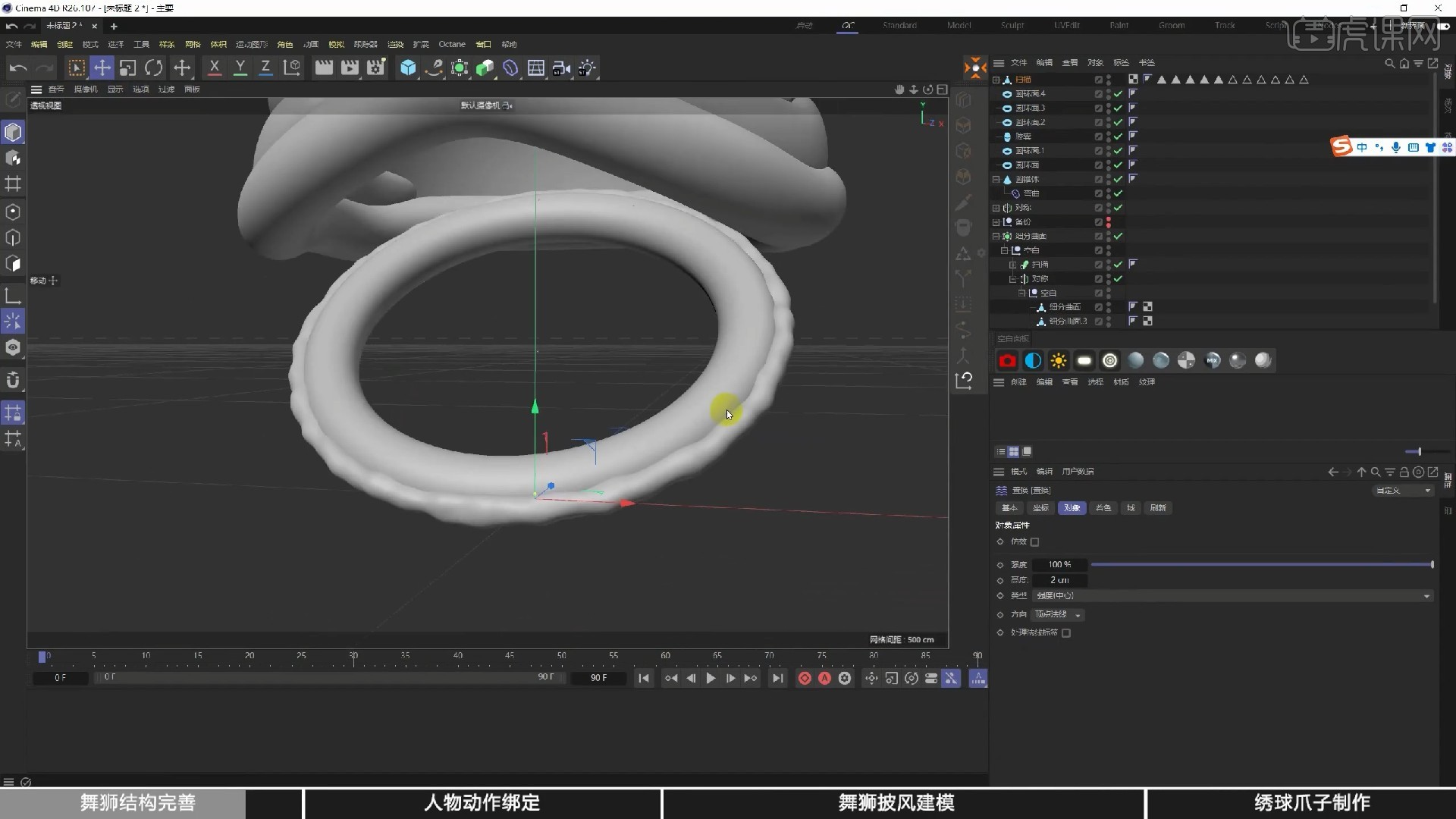Select the Move tool in top toolbar
This screenshot has width=1456, height=819.
pyautogui.click(x=102, y=68)
